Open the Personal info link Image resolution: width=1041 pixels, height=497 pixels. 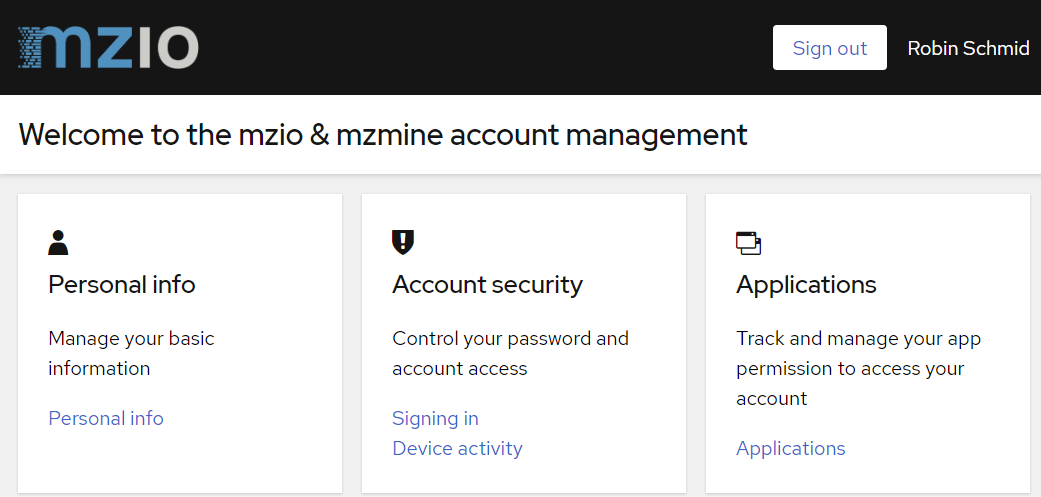point(106,419)
